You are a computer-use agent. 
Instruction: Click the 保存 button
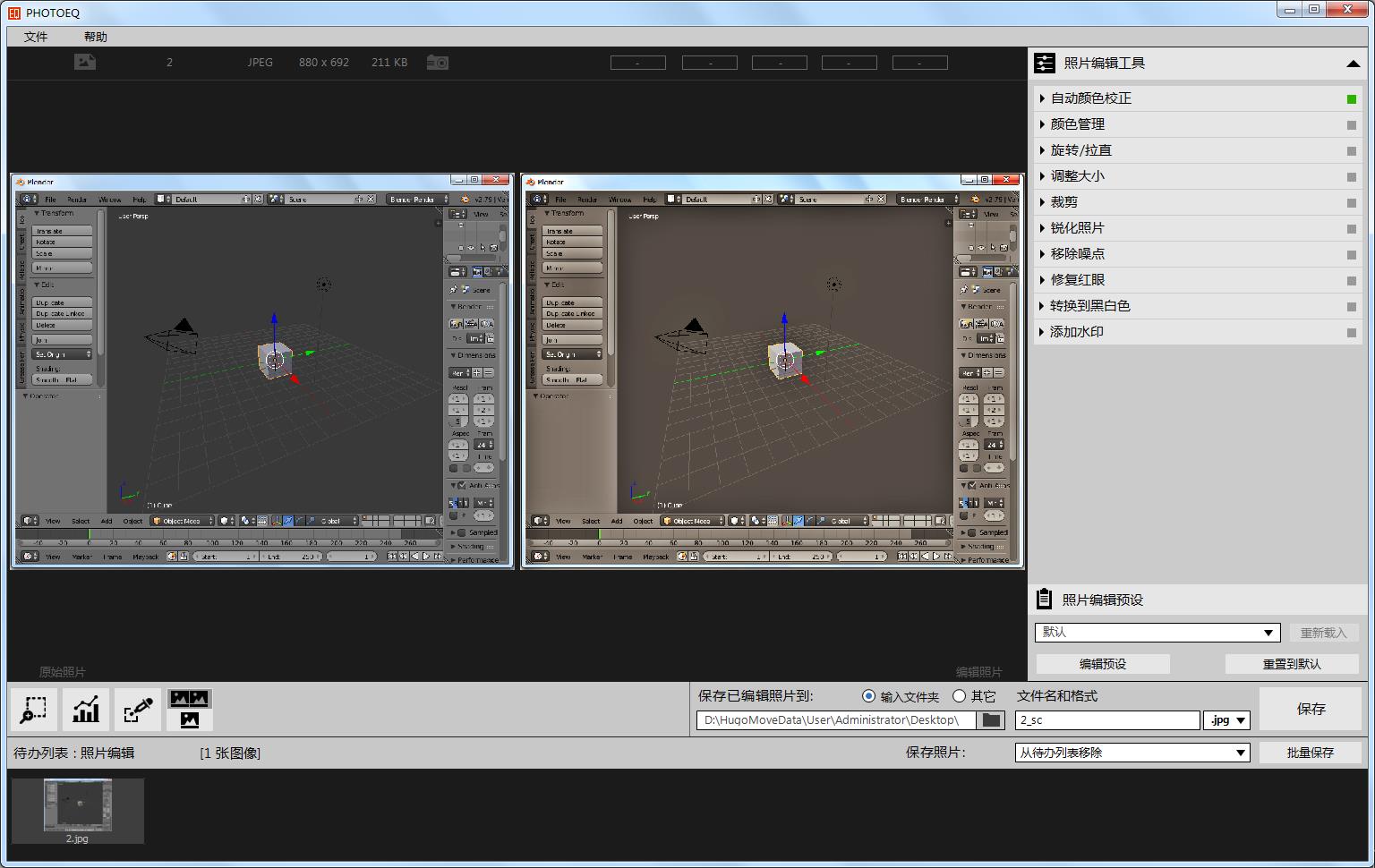pyautogui.click(x=1311, y=709)
